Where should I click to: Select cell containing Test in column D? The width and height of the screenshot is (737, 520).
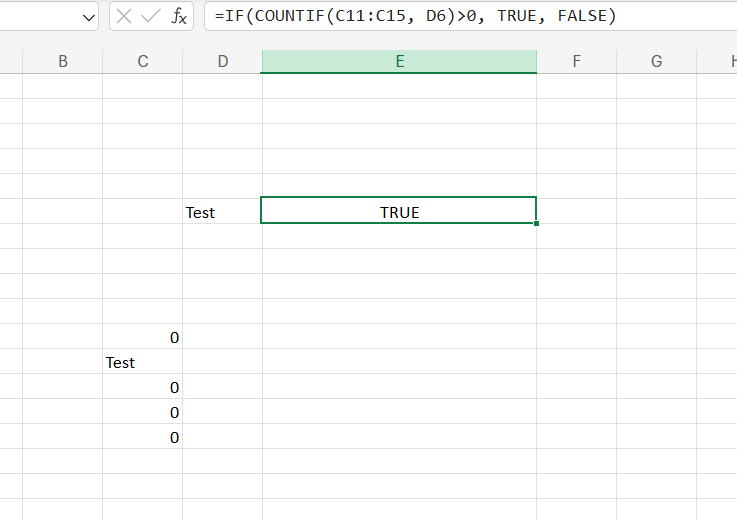(x=222, y=211)
